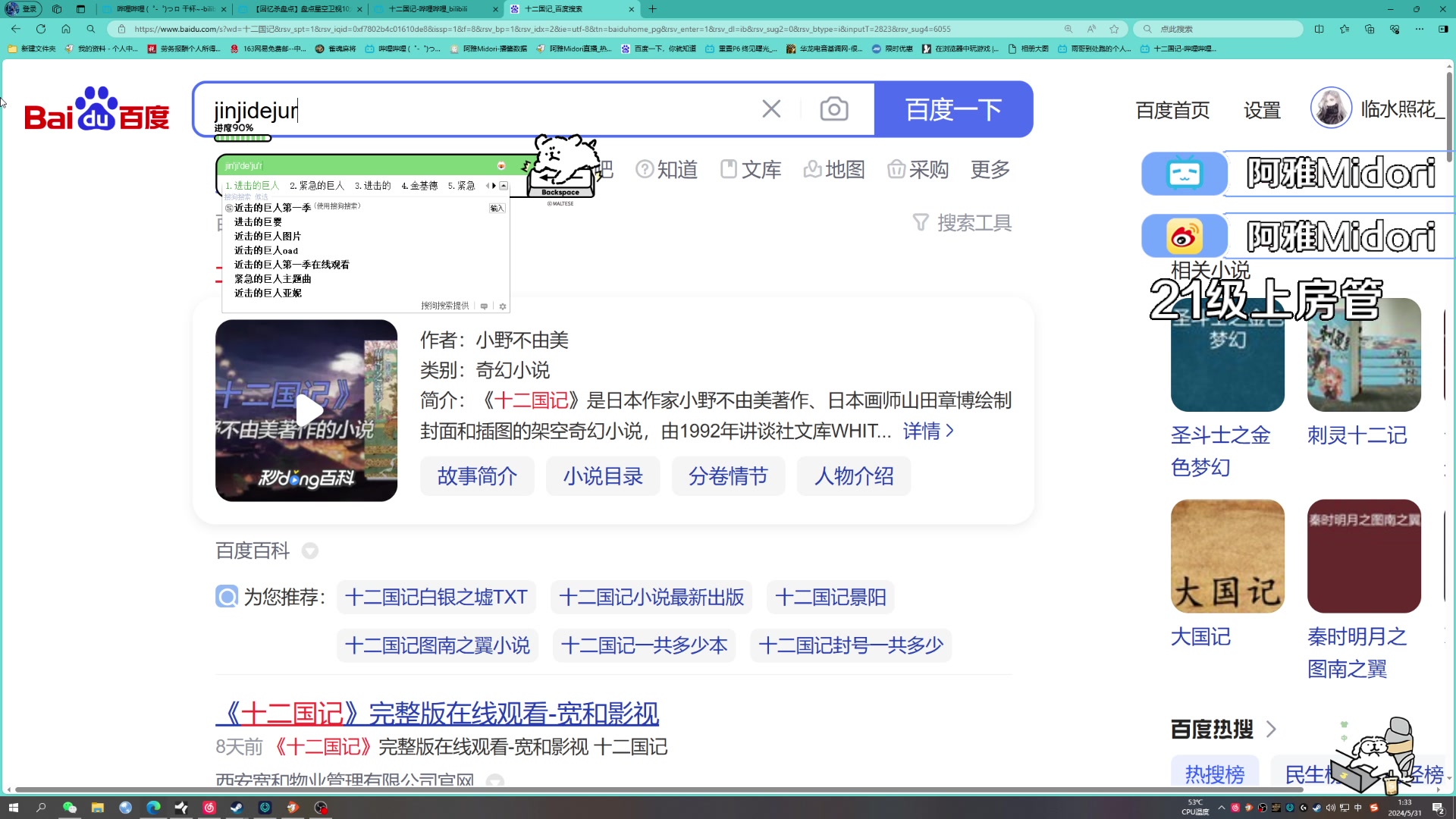Click the 故事简介 button

pos(477,476)
